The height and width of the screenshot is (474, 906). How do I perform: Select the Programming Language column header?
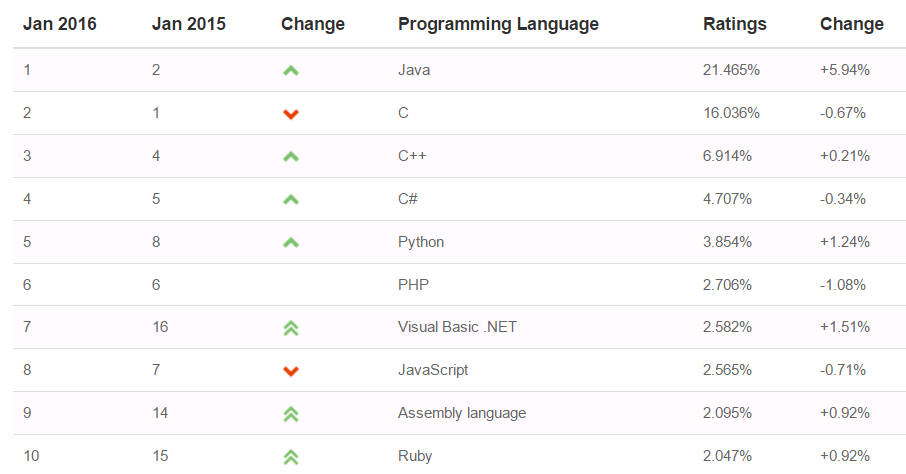coord(498,24)
